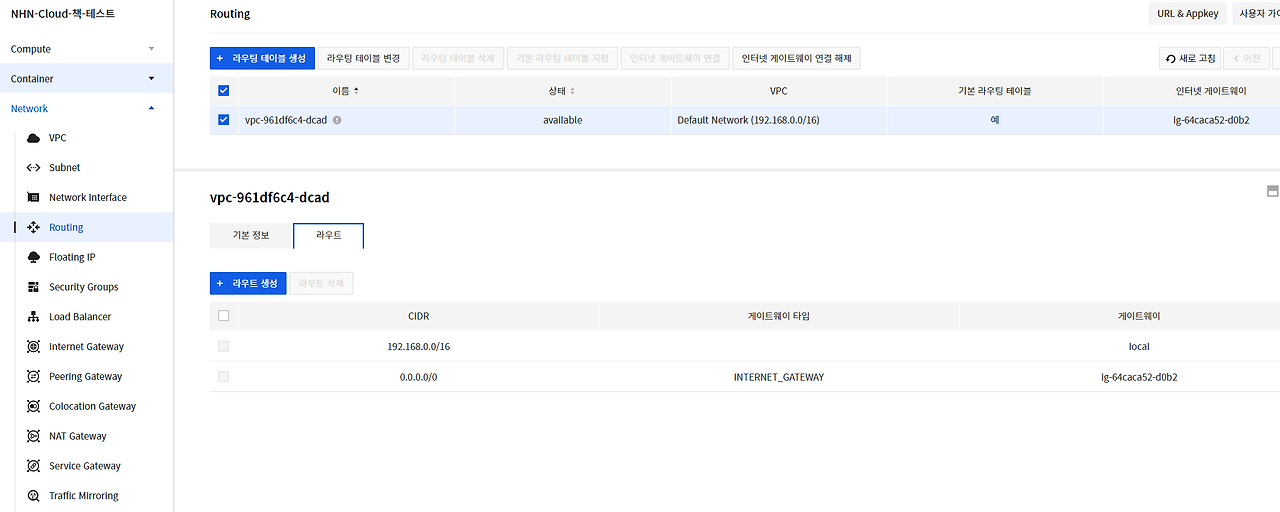
Task: Uncheck the vpc-961df6c4-dcad row checkbox
Action: (x=223, y=120)
